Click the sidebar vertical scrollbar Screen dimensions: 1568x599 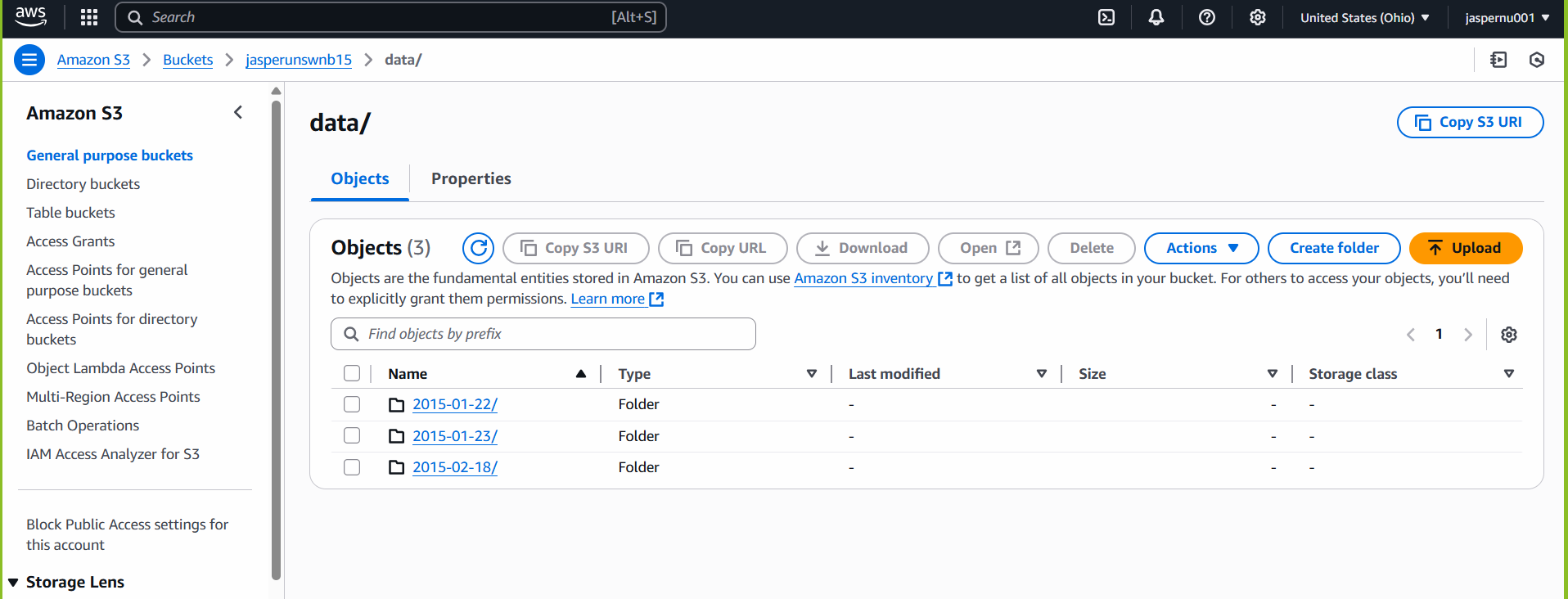[x=276, y=340]
